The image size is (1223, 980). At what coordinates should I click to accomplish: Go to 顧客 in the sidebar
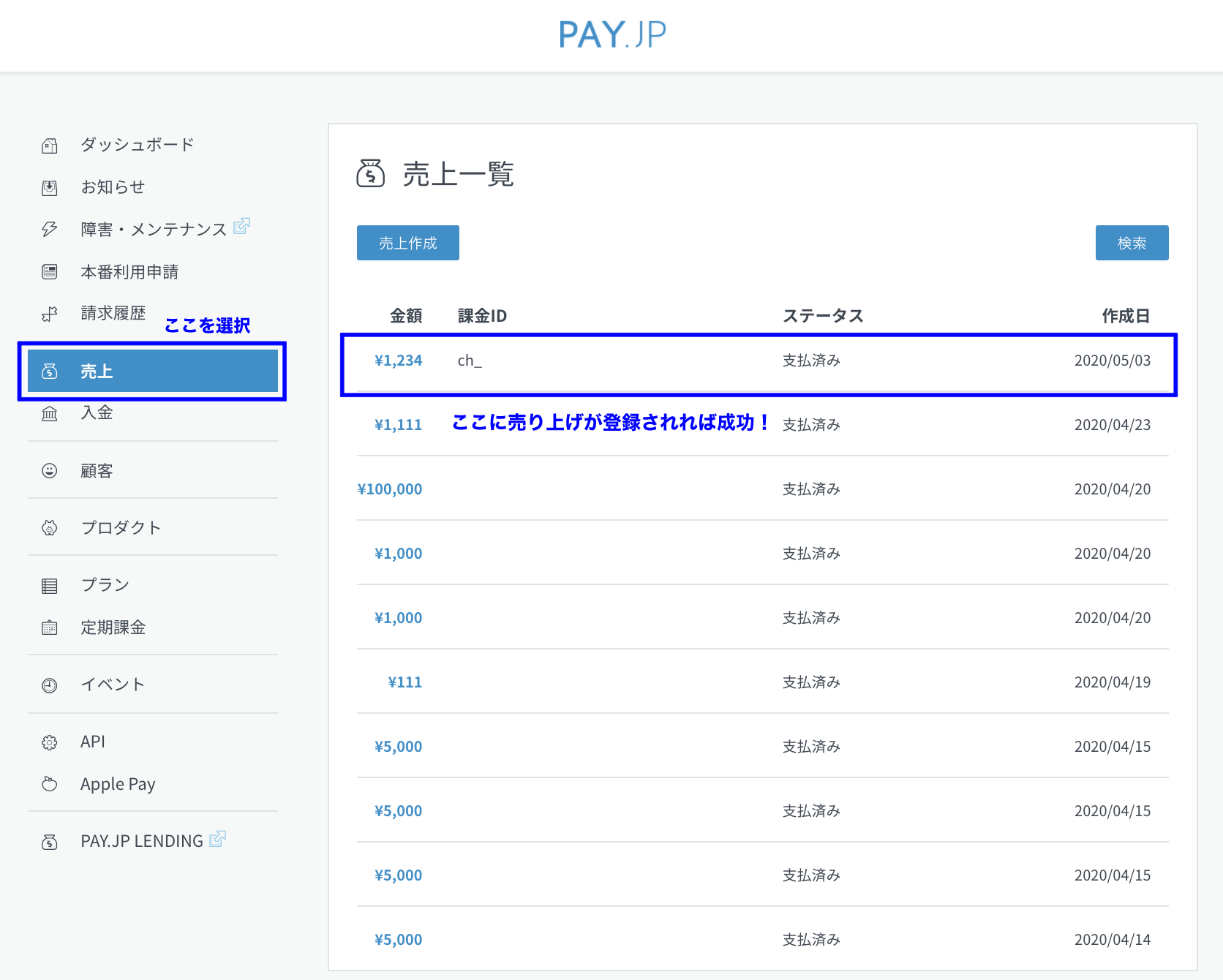(x=97, y=471)
